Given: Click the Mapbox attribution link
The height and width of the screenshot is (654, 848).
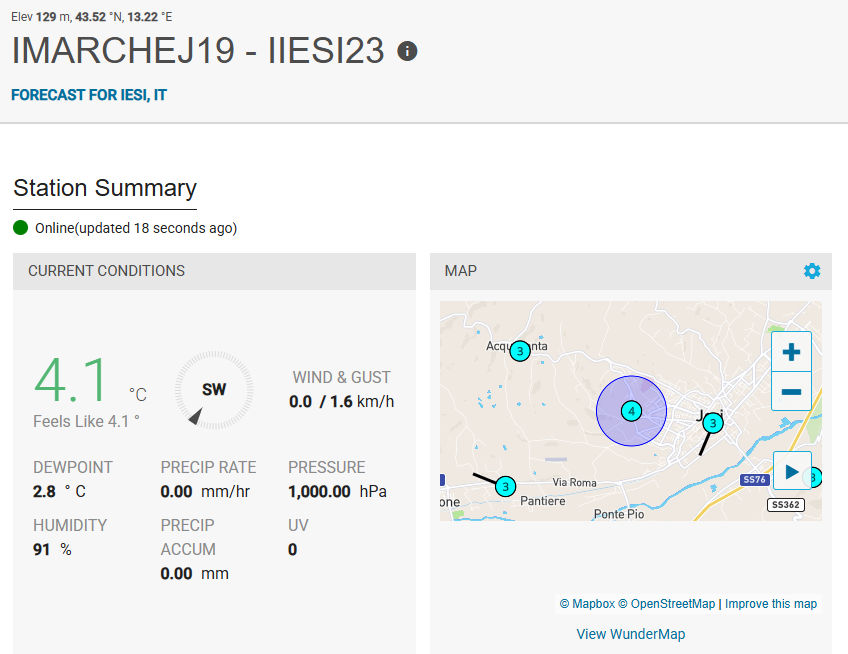Looking at the screenshot, I should (587, 604).
